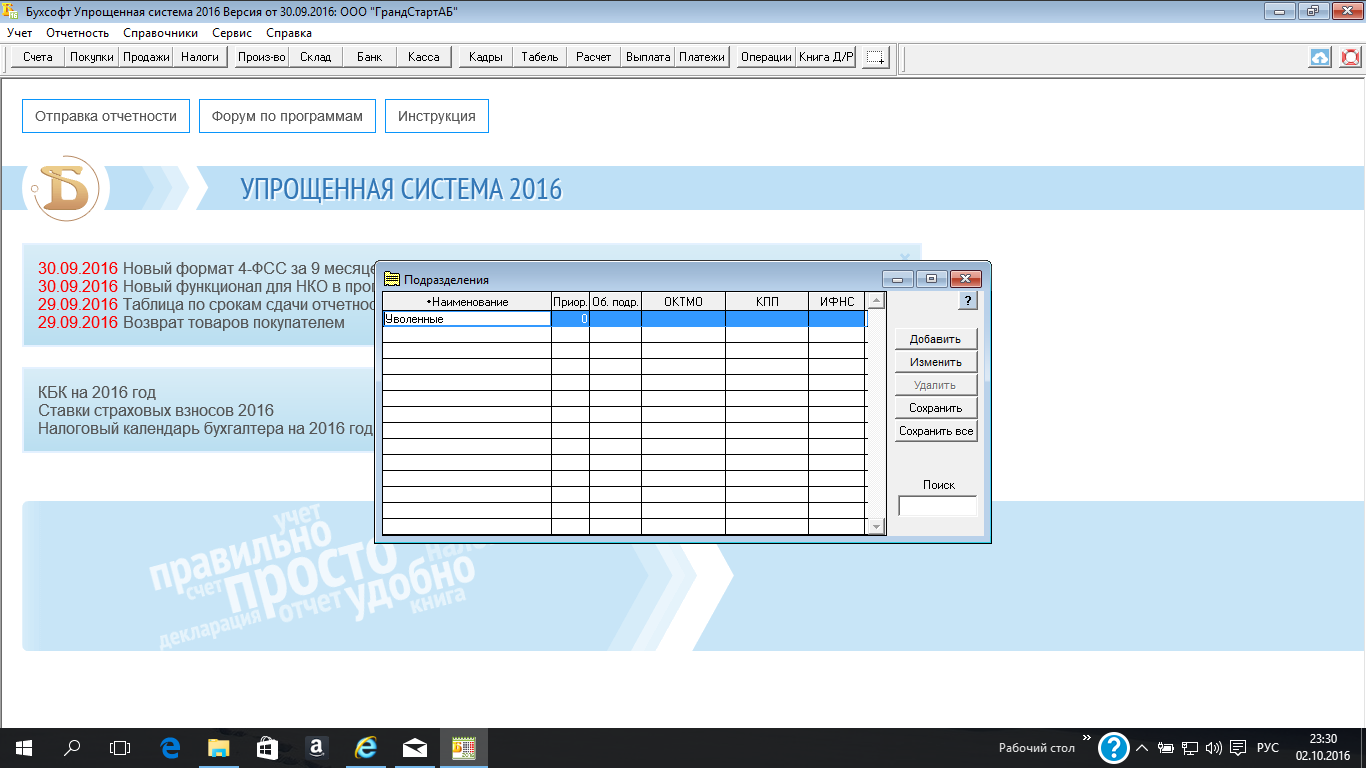Open the Справочники menu
1366x768 pixels.
[160, 33]
